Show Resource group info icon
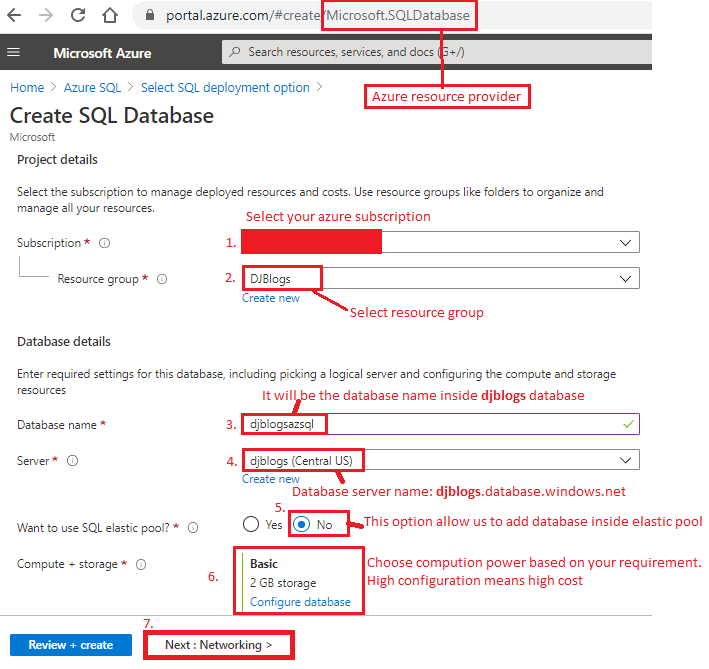 162,279
